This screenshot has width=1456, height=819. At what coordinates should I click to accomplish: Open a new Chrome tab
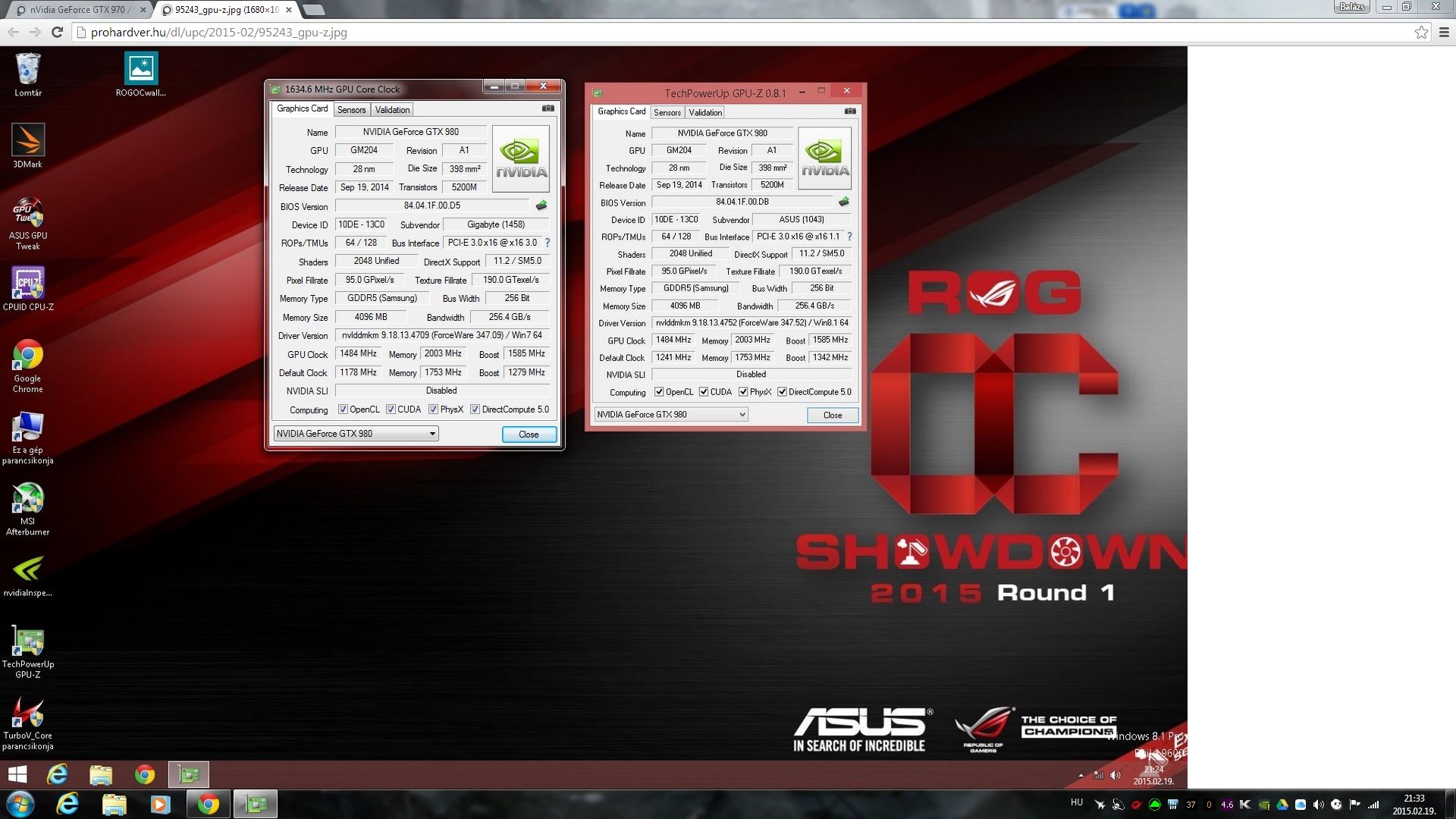[313, 10]
